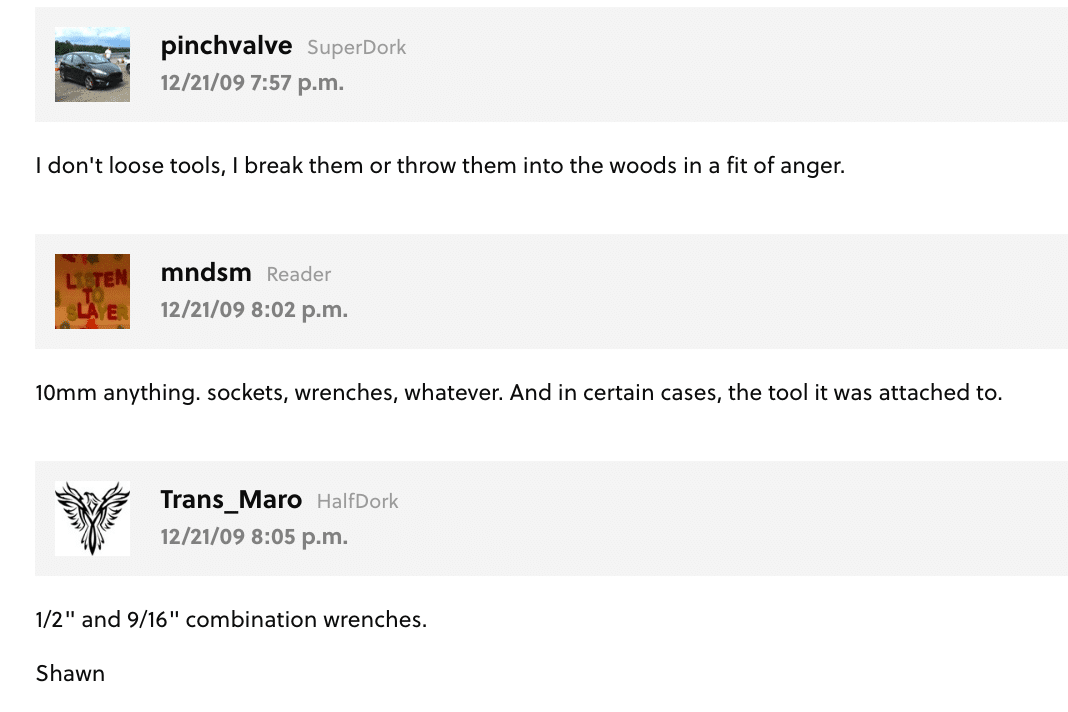Click the SuperDork rank label
The image size is (1068, 712).
[356, 48]
